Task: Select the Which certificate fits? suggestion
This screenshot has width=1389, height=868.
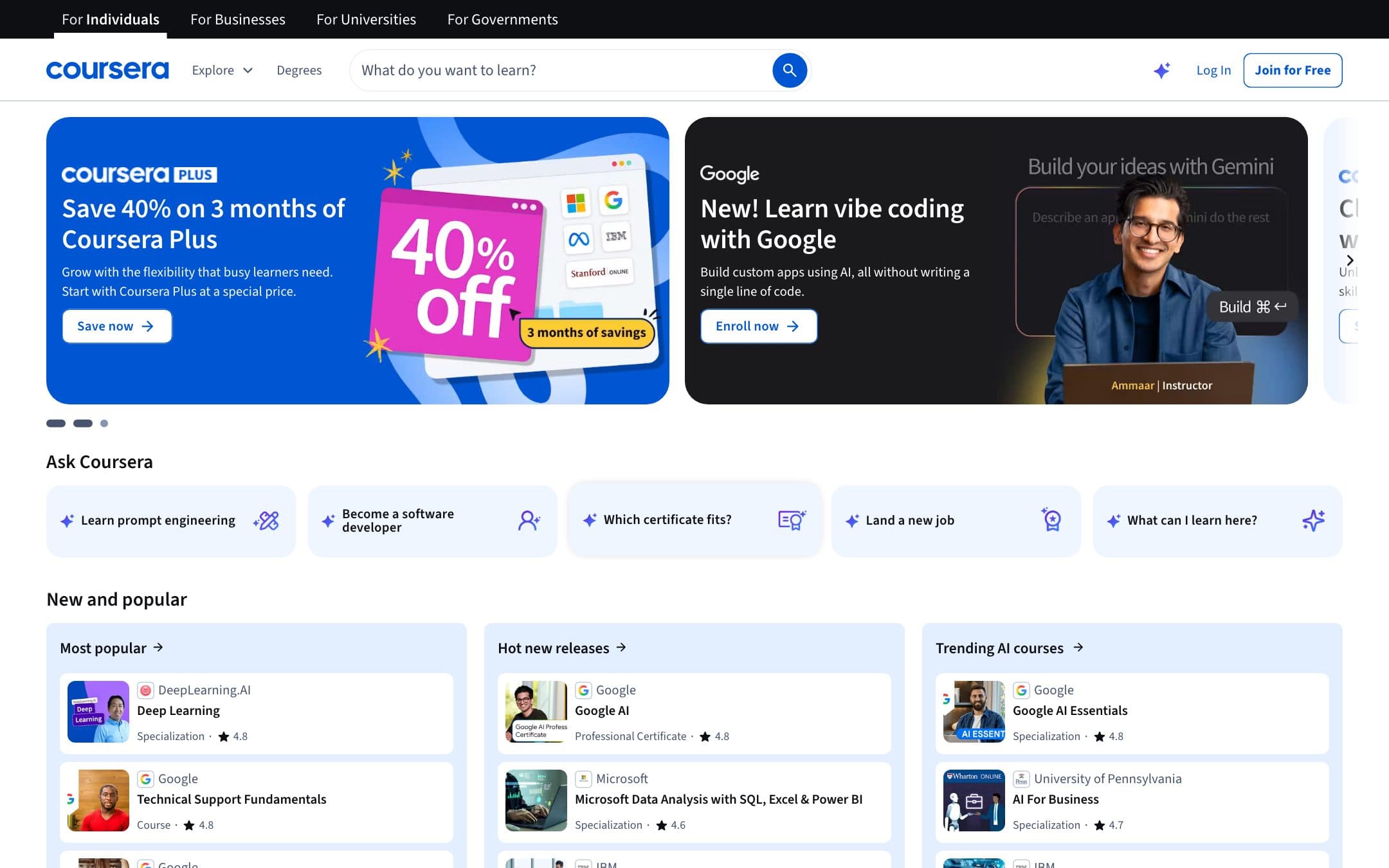Action: point(694,520)
